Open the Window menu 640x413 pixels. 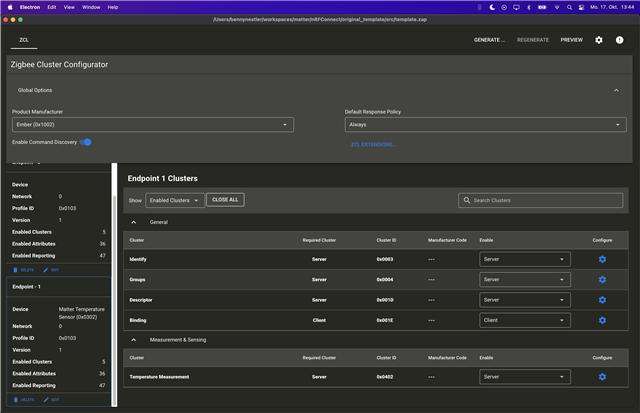(x=91, y=7)
